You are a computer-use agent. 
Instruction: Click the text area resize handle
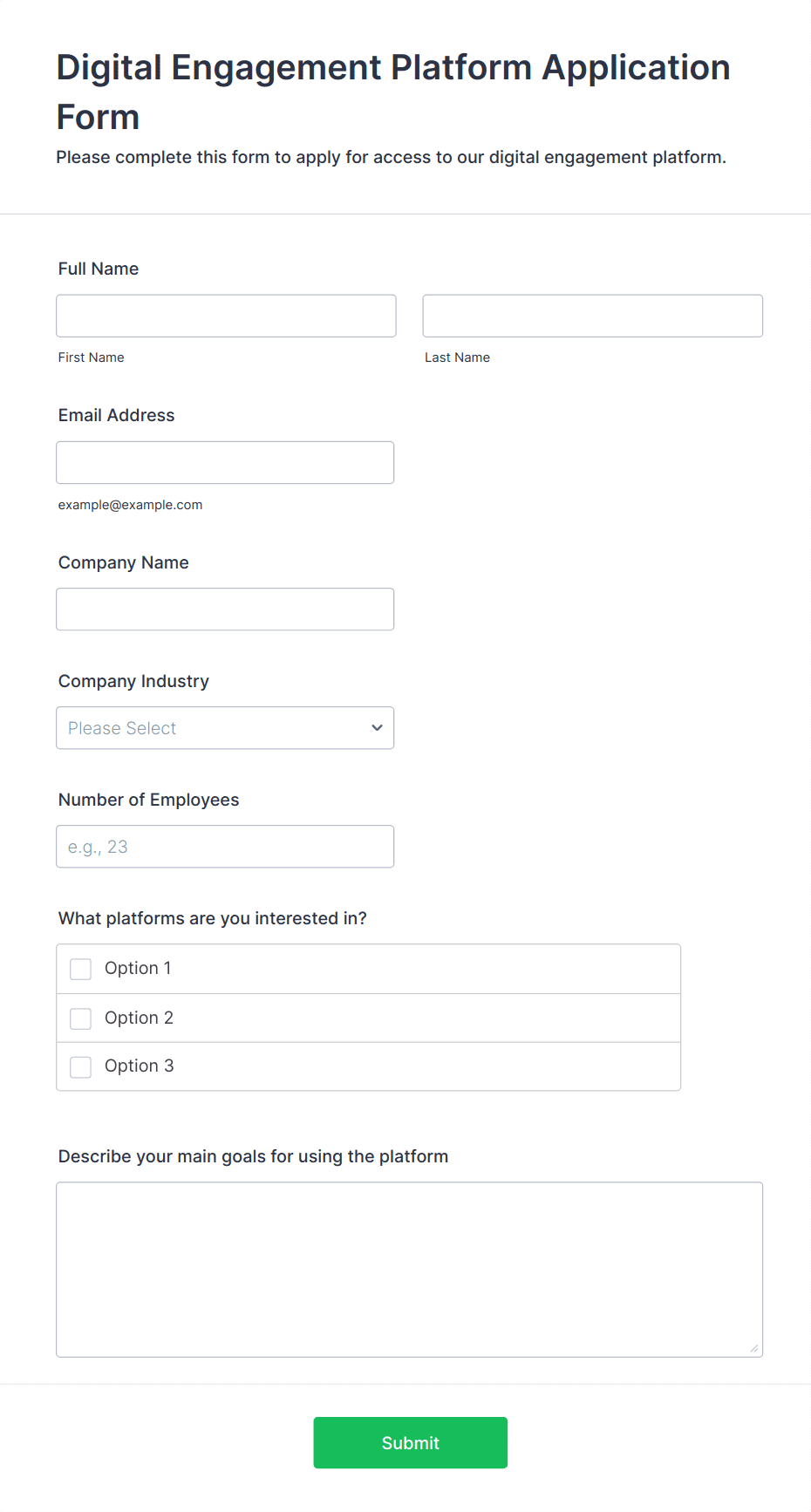pyautogui.click(x=754, y=1349)
